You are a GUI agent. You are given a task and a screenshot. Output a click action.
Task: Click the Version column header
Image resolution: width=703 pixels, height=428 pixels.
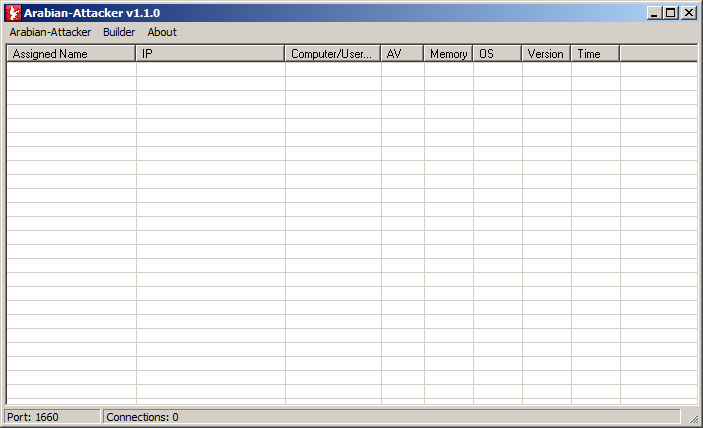pos(546,54)
